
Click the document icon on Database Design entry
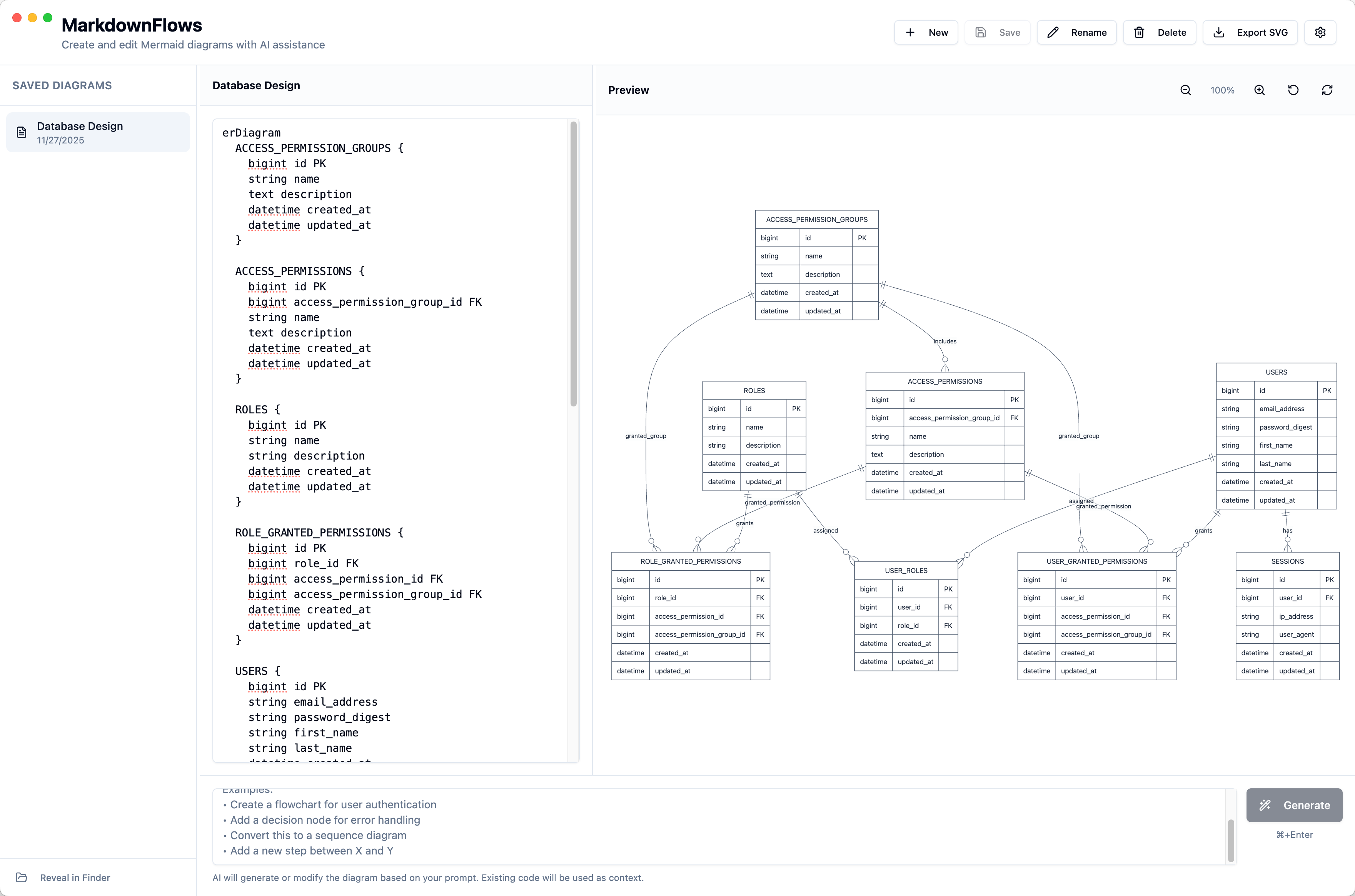21,132
